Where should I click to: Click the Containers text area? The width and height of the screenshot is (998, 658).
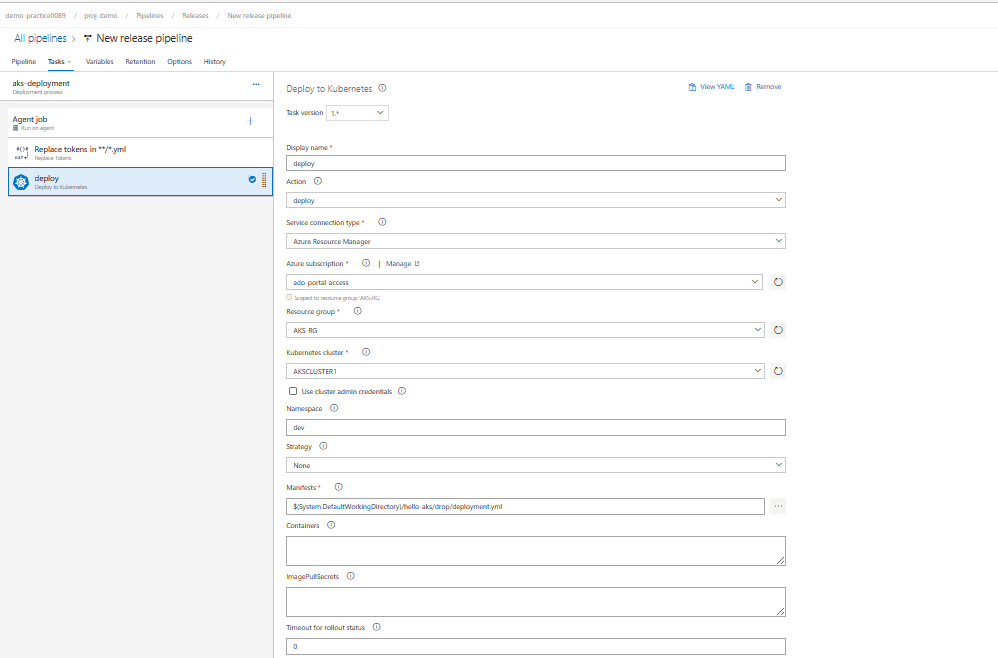point(536,551)
